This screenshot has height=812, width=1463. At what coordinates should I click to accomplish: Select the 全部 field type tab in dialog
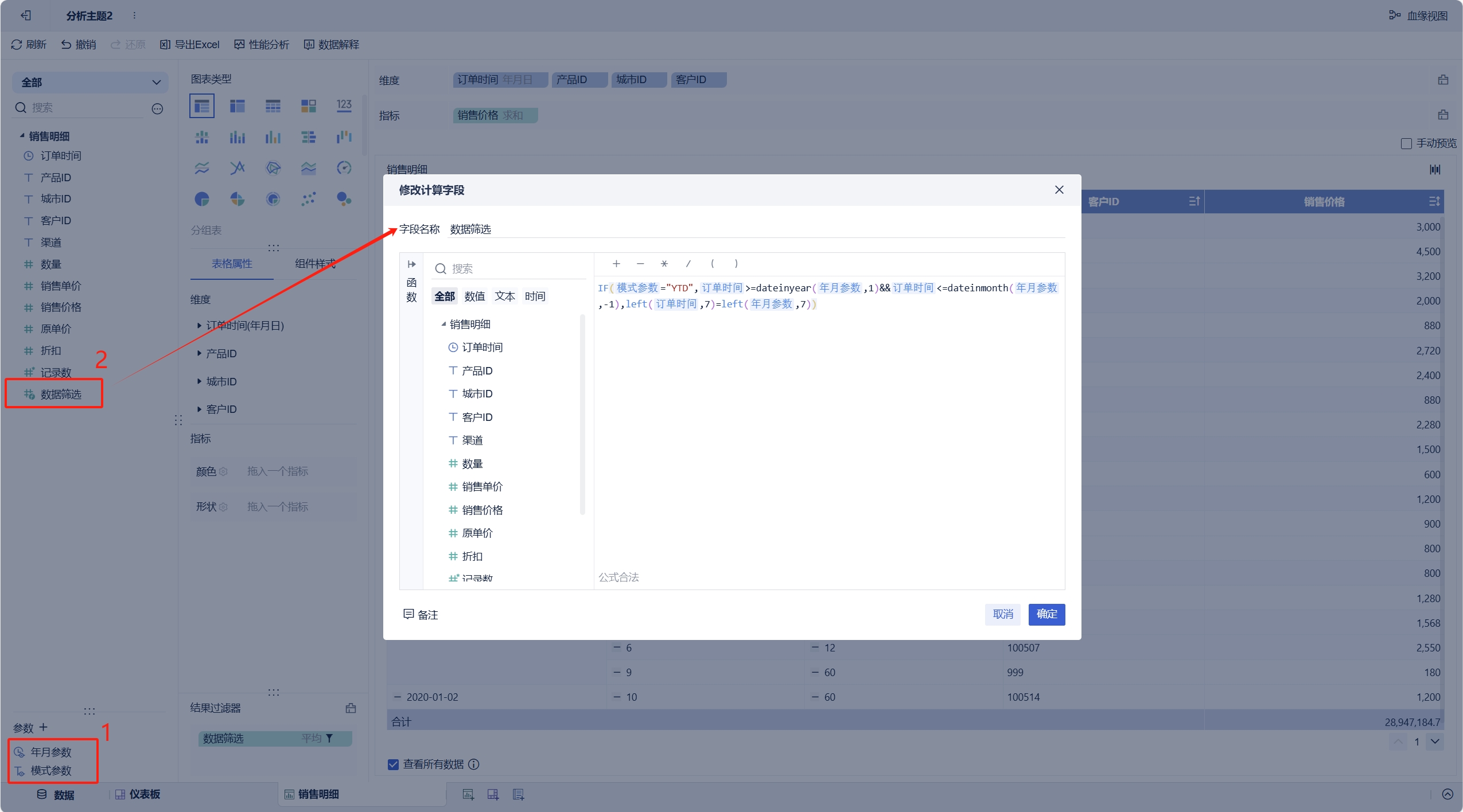444,296
